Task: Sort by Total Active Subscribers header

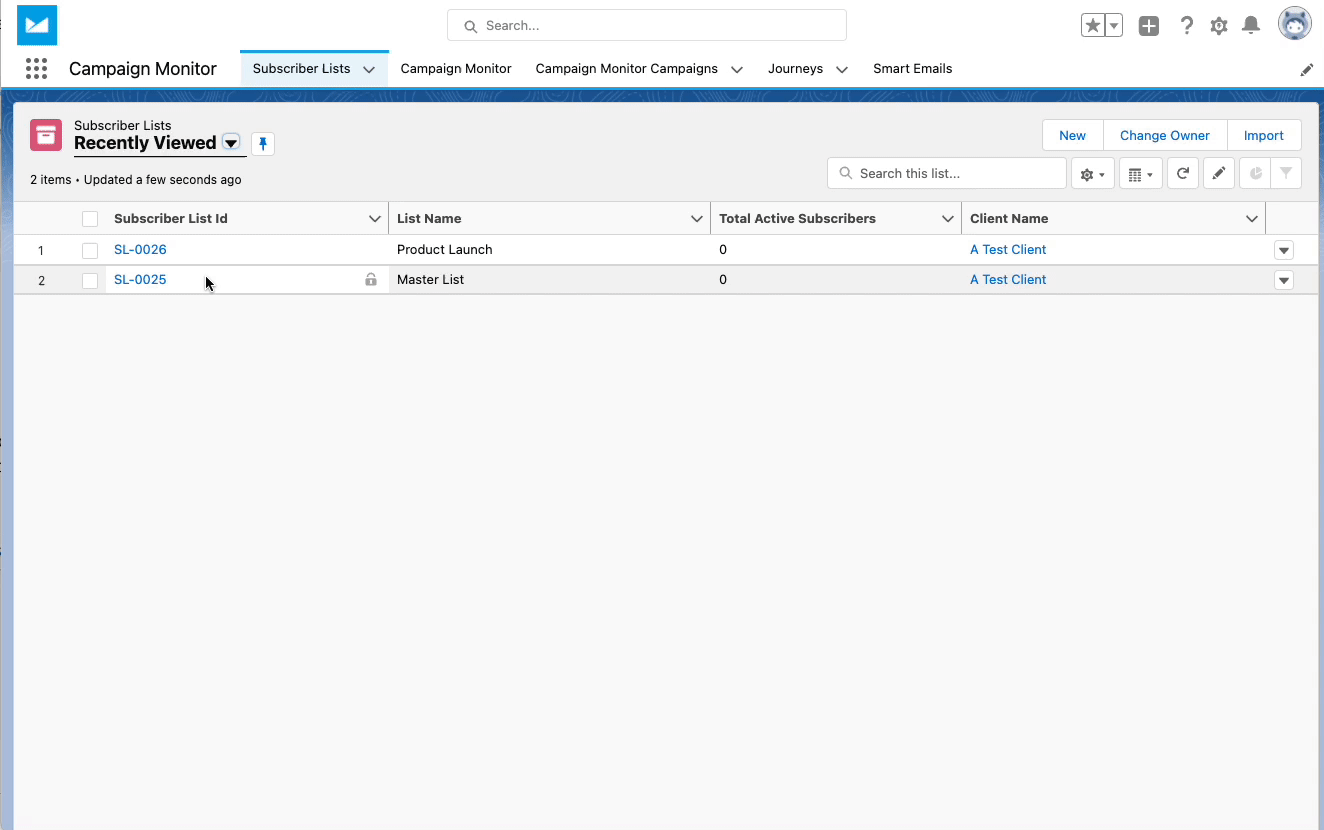Action: tap(797, 219)
